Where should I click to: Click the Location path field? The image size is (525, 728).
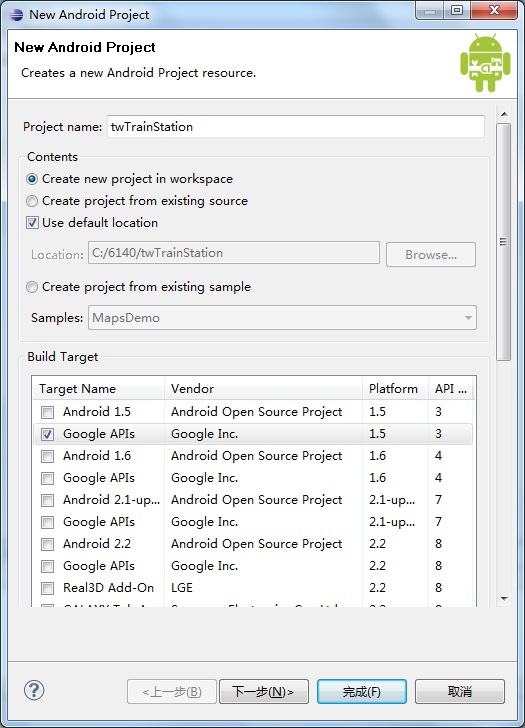(x=234, y=253)
